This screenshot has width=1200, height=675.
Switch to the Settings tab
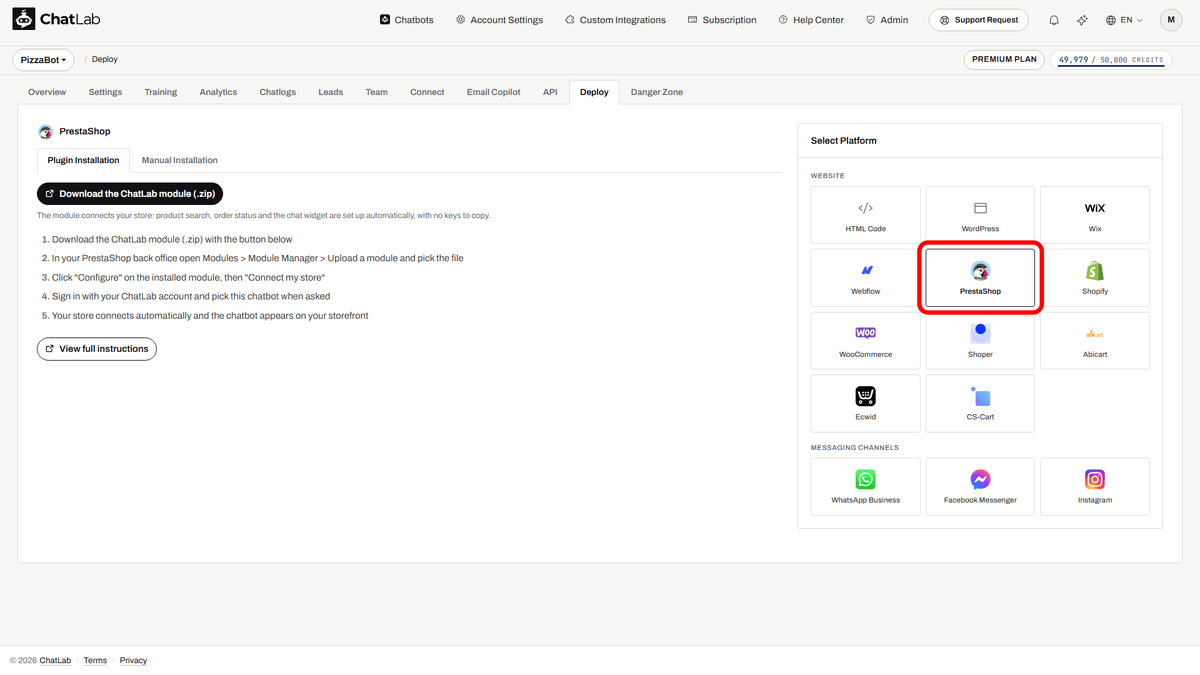105,92
